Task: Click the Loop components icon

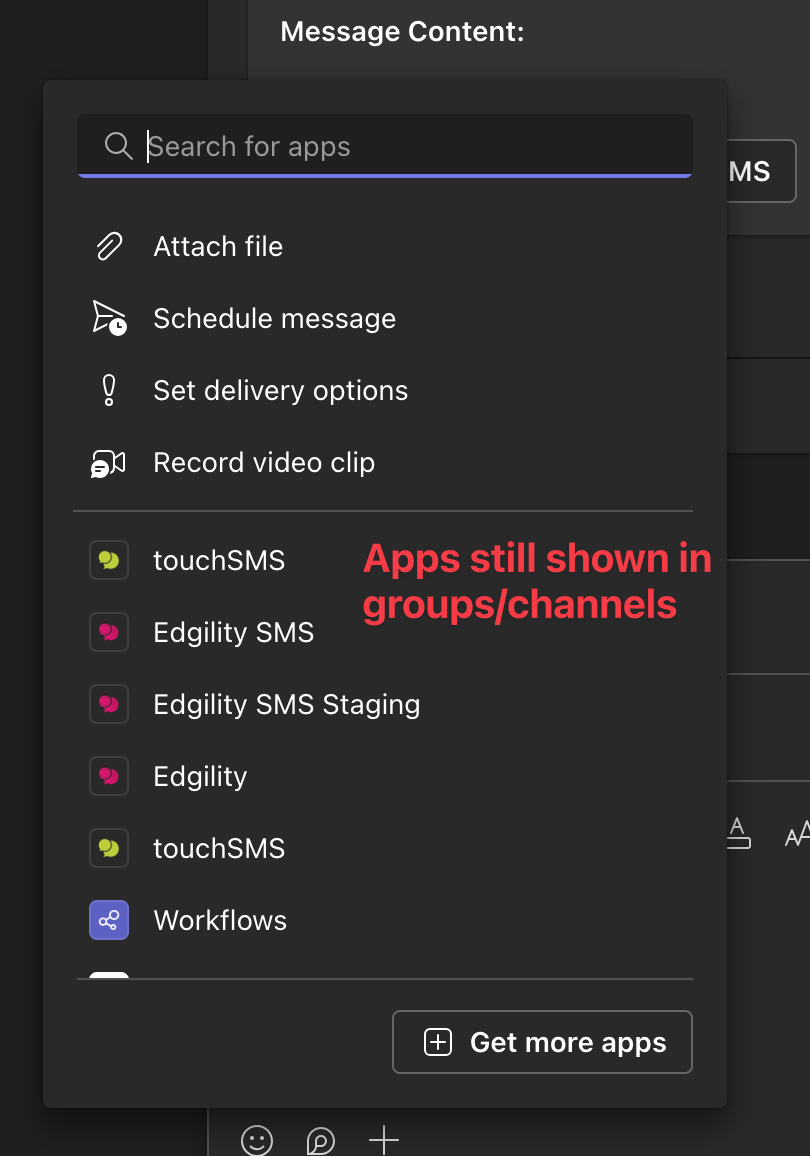Action: click(x=321, y=1141)
